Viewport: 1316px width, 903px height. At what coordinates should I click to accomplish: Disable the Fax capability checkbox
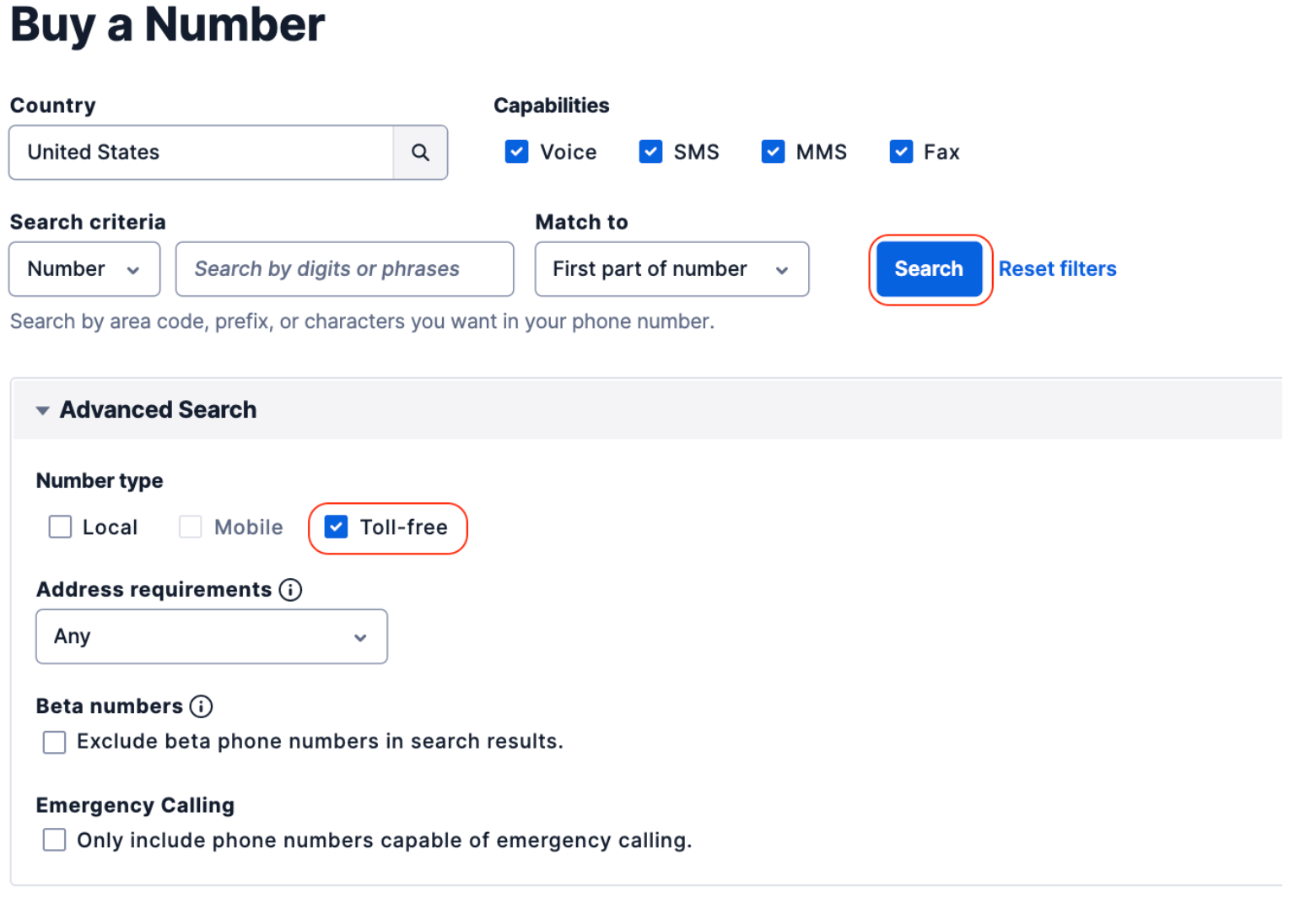pos(901,152)
